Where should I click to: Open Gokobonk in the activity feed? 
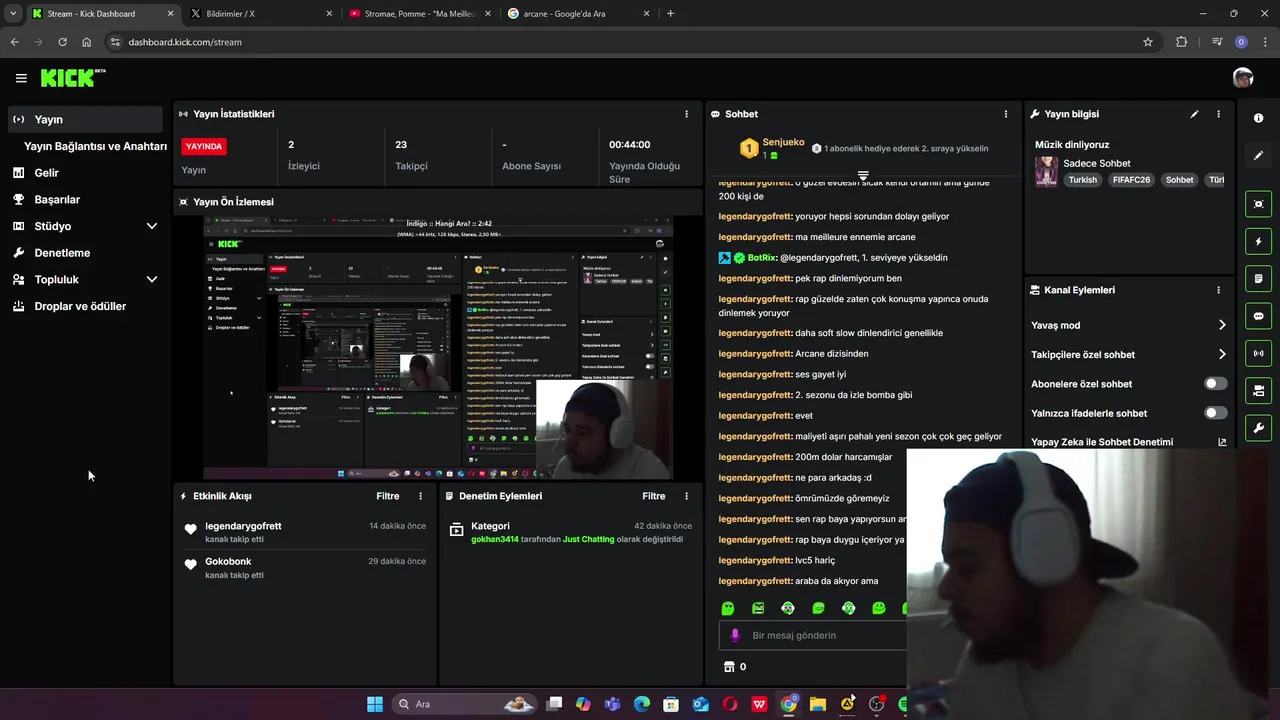coord(228,562)
